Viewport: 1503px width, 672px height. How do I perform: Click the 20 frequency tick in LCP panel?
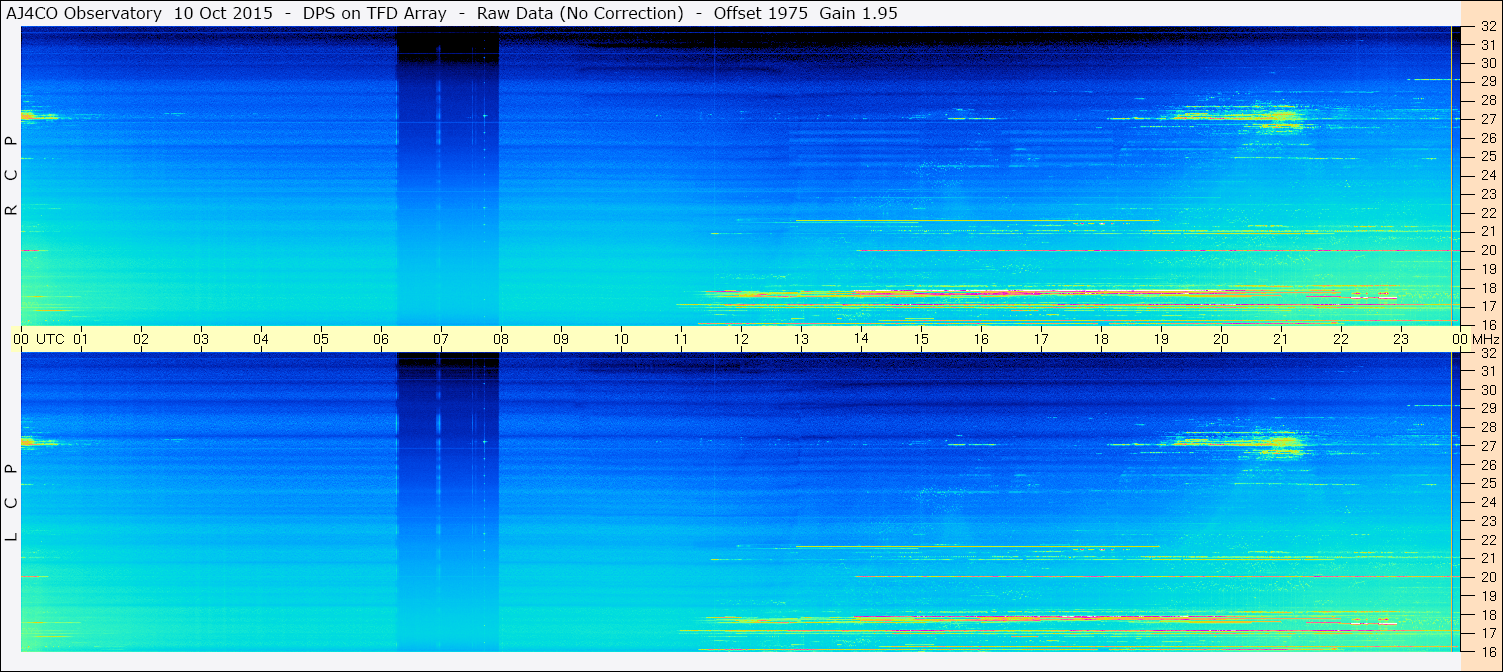1487,577
